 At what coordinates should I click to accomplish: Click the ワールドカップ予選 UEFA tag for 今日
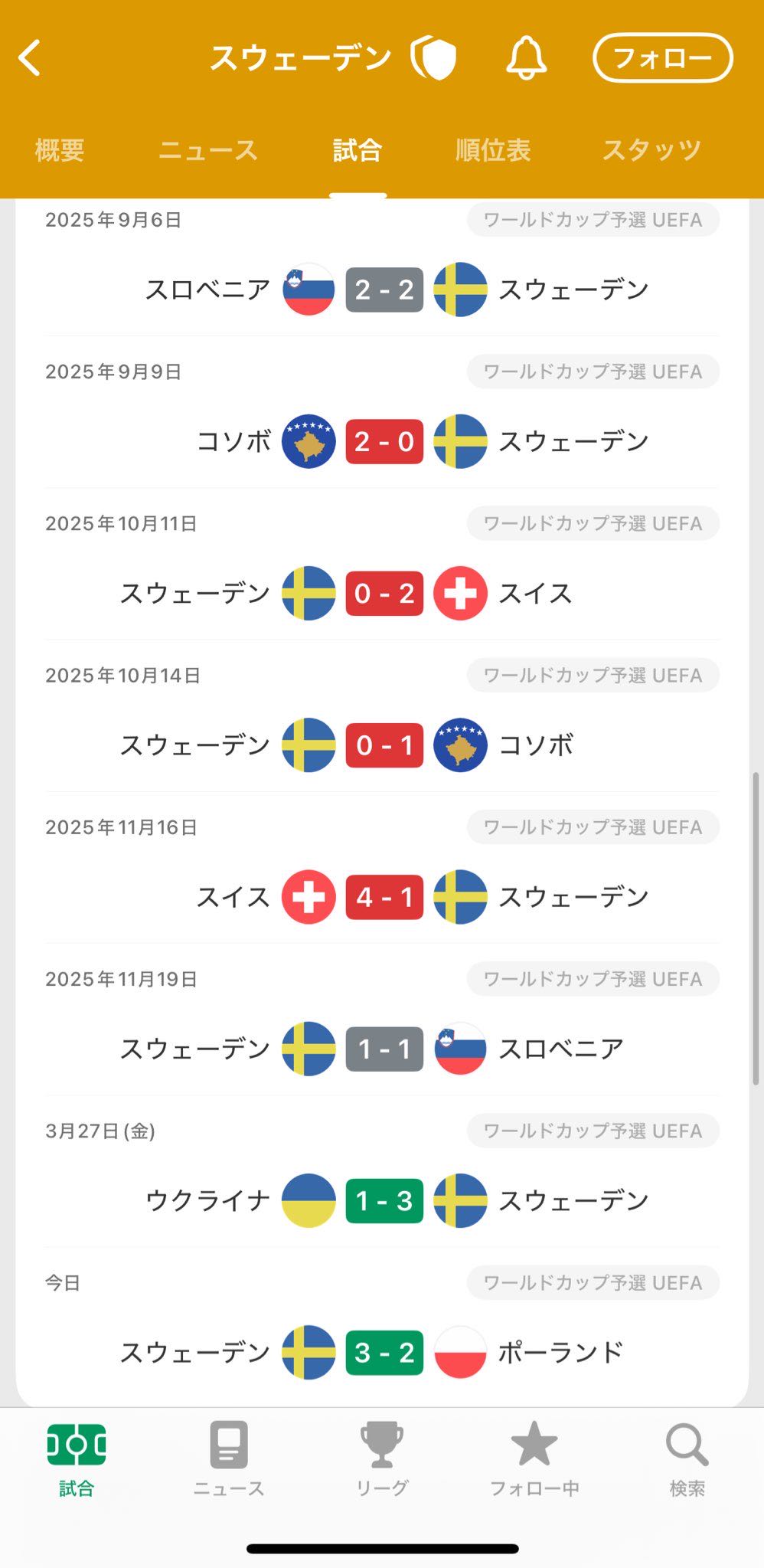[593, 1283]
